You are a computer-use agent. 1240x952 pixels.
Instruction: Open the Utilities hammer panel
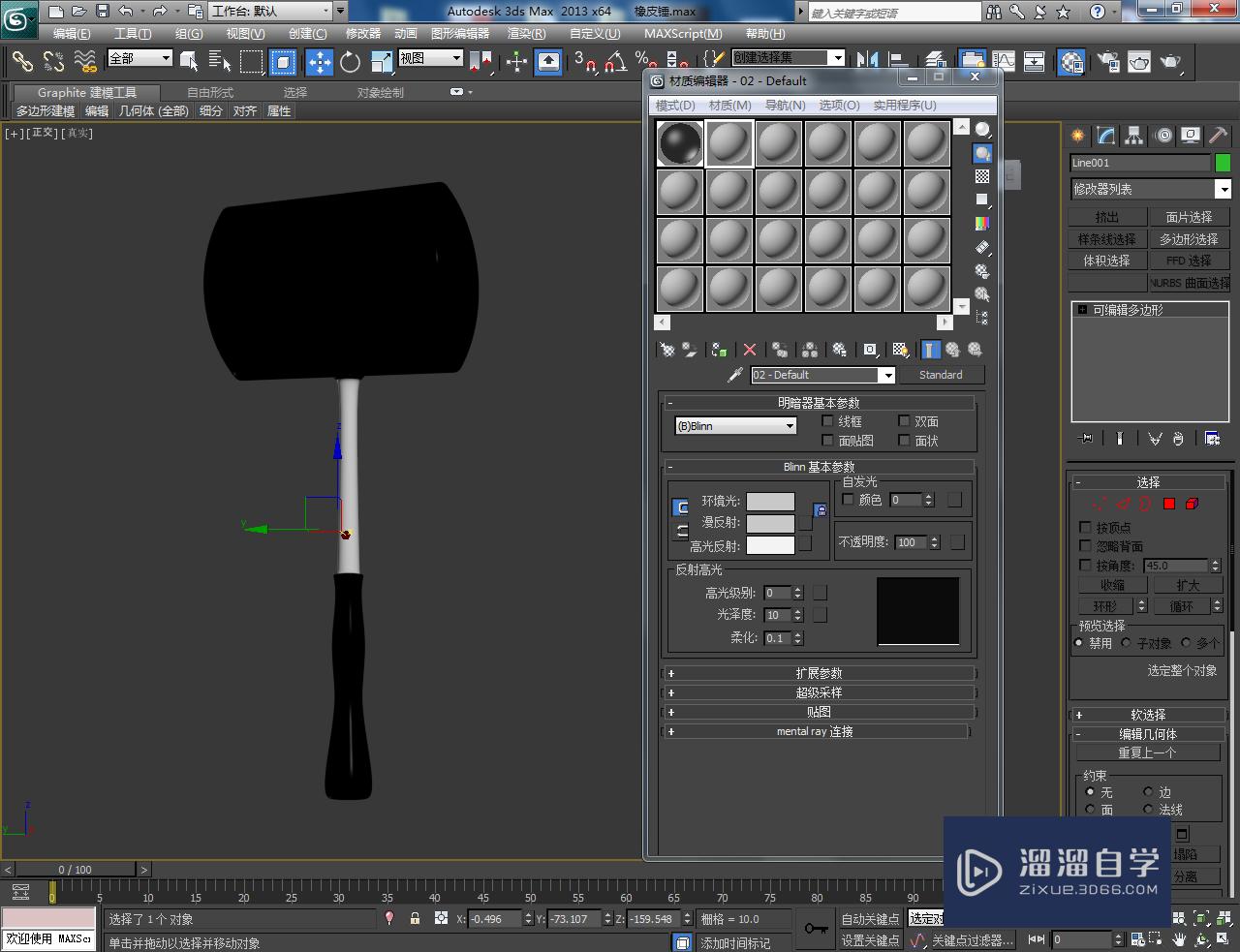point(1218,136)
